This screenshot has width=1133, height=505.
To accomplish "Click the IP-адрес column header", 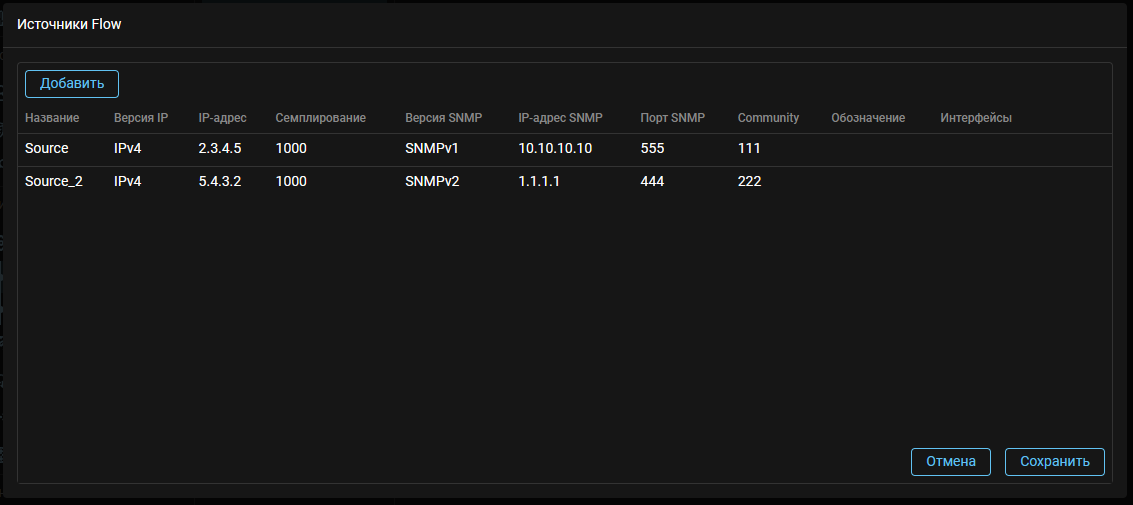I will 222,118.
